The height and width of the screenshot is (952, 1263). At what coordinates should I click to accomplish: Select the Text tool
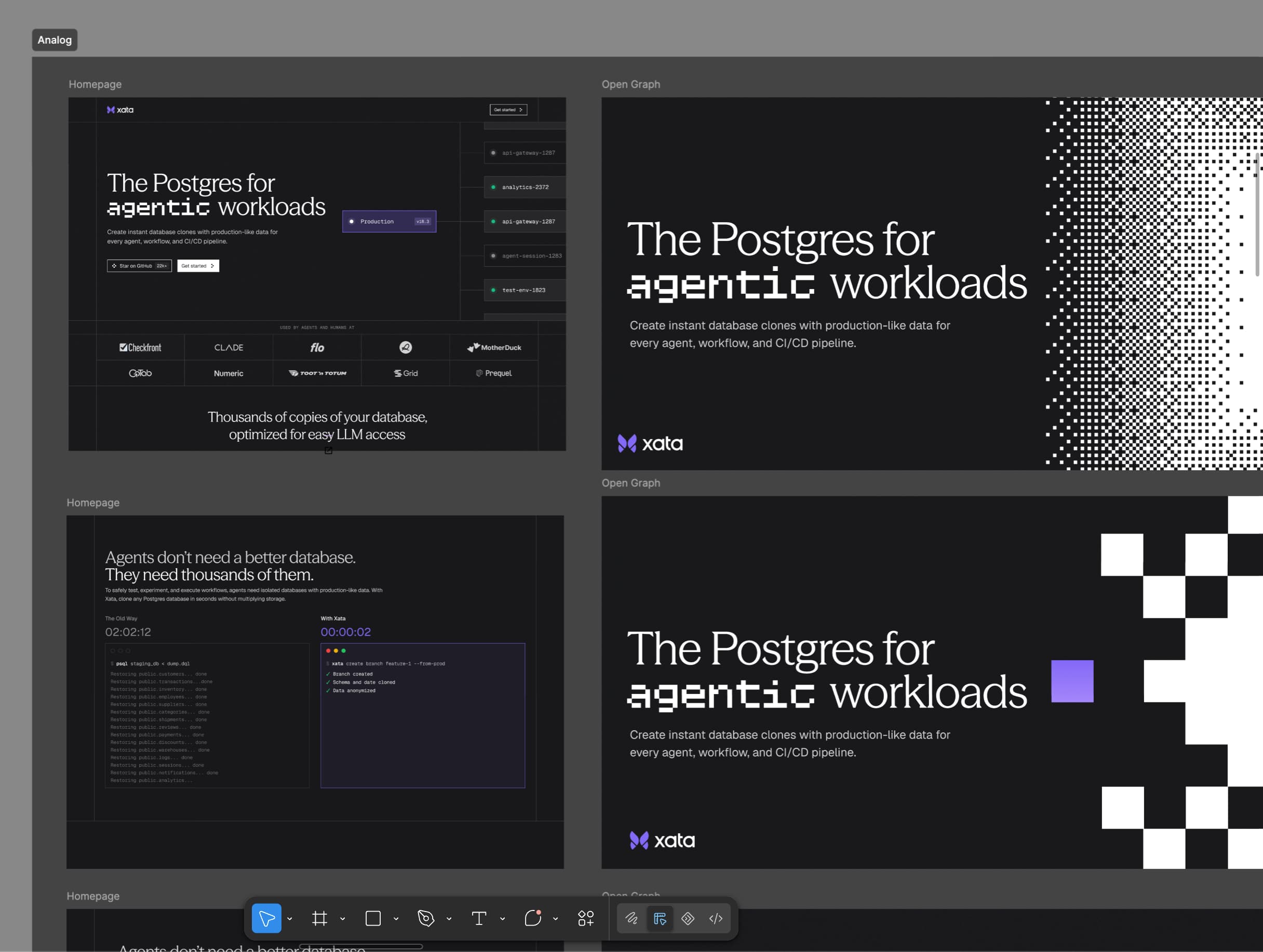478,918
